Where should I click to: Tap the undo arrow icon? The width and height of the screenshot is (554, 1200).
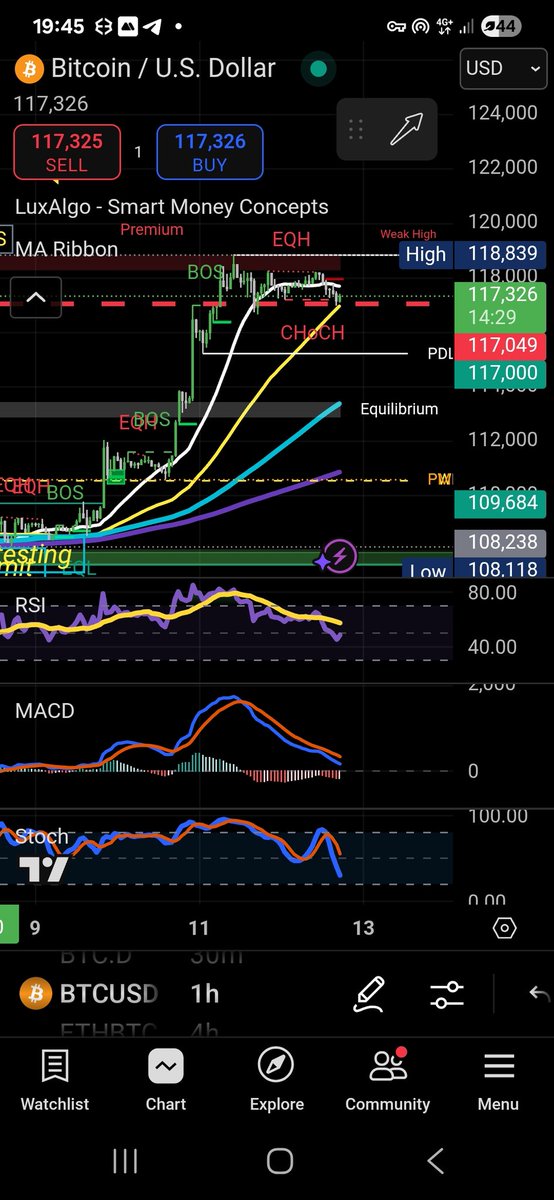pos(539,994)
